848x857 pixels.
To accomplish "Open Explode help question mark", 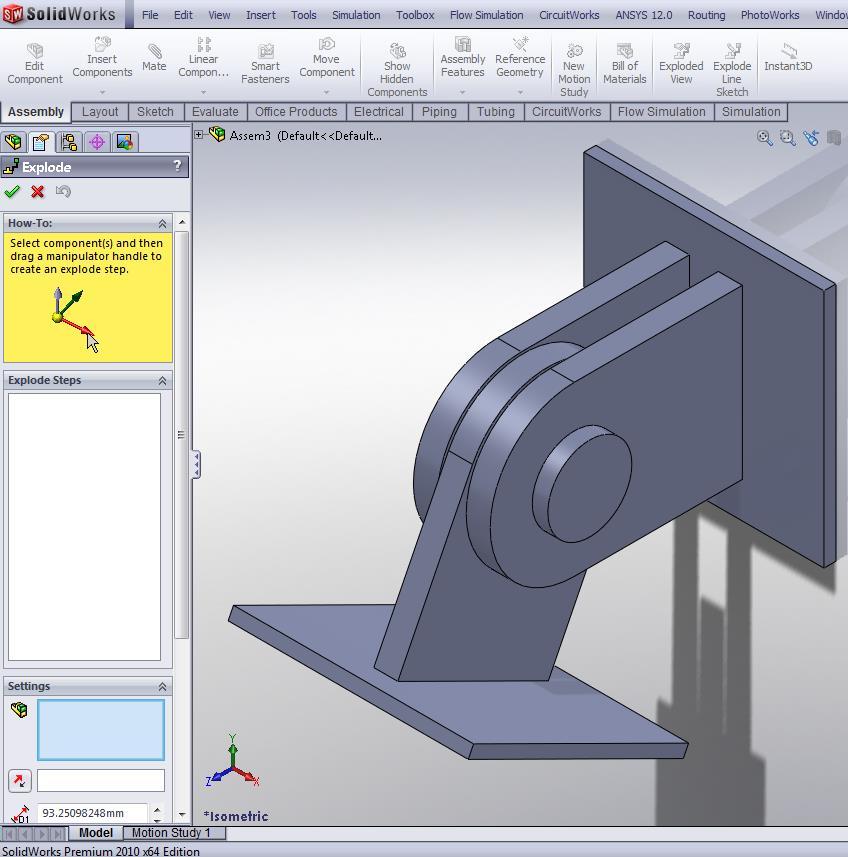I will click(177, 166).
